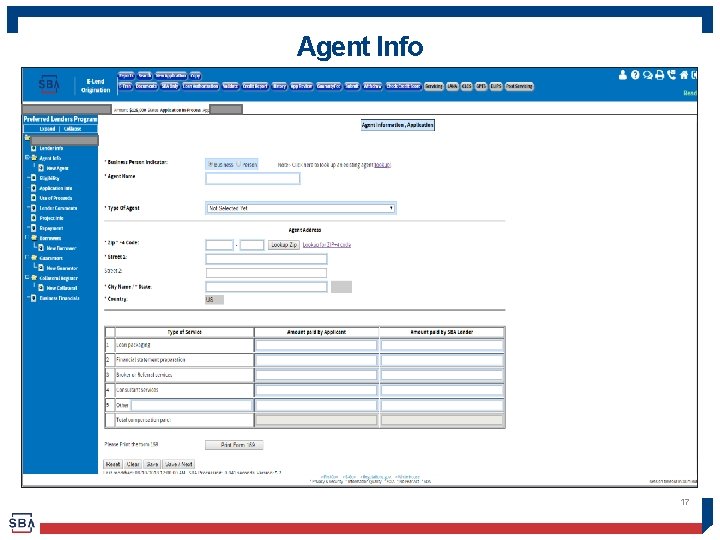Click Collapse in the tree panel header
This screenshot has height=540, width=720.
(73, 129)
